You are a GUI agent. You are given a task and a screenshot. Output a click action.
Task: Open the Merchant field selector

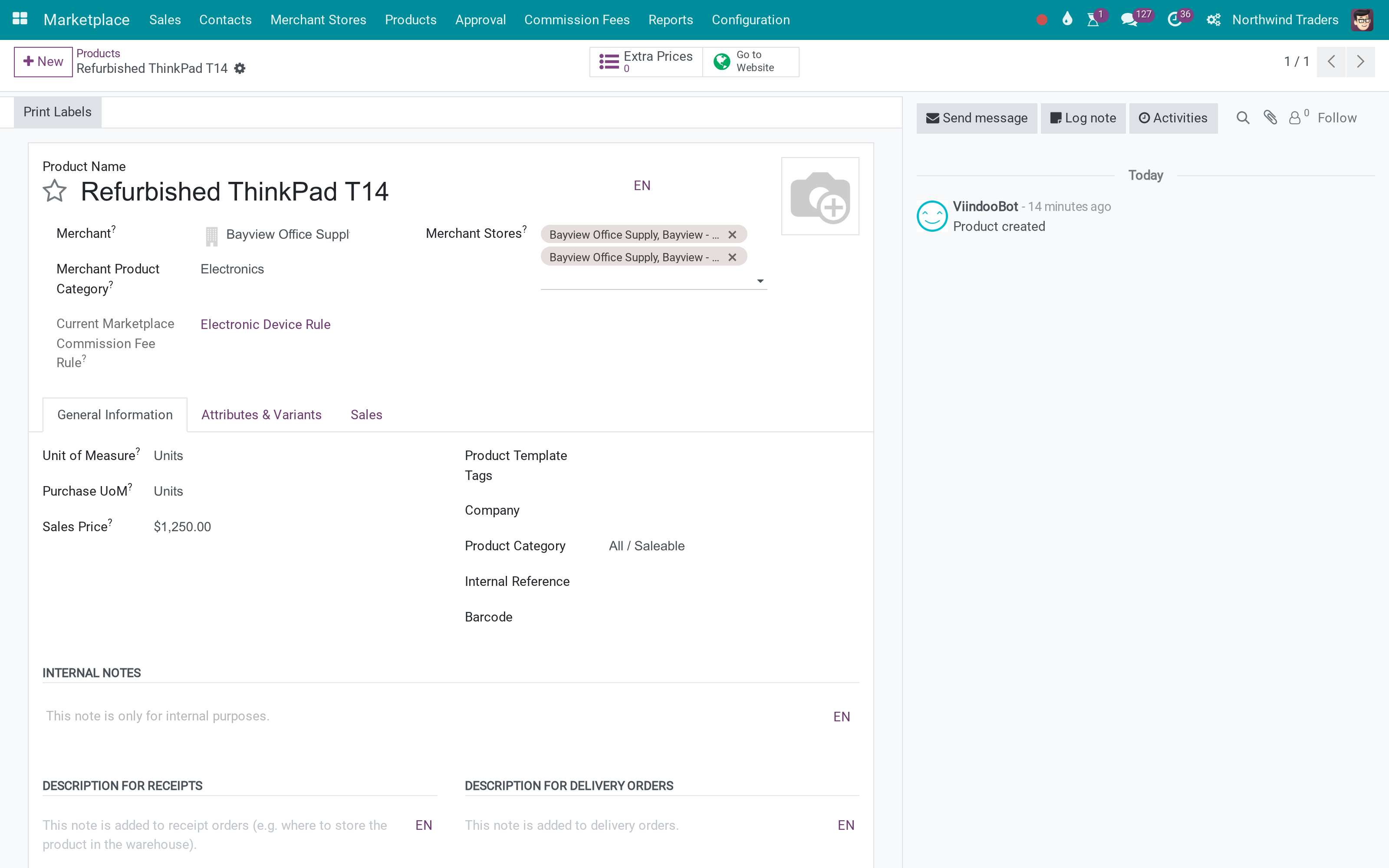[287, 234]
